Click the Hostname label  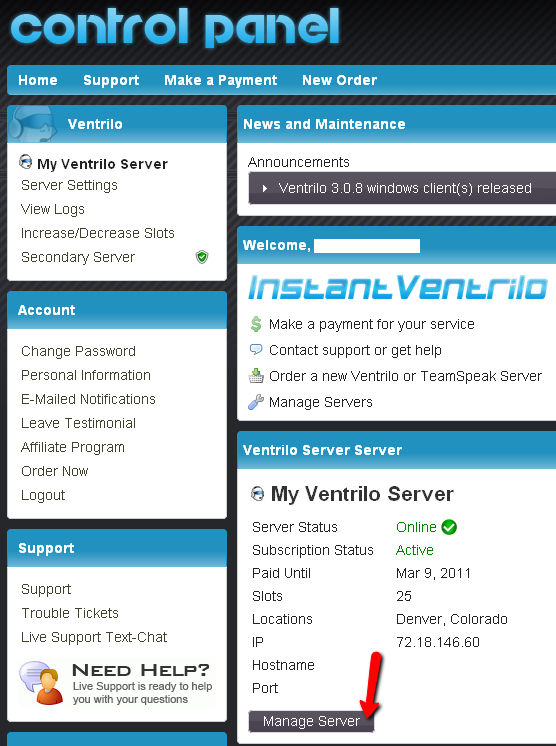283,665
